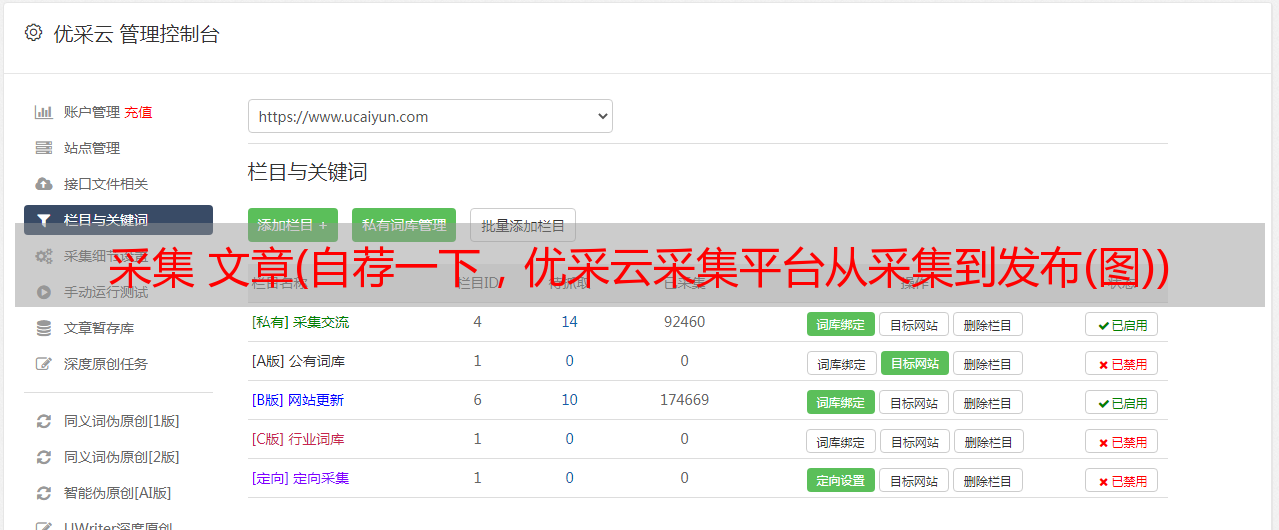Click 词库绑定 in the 采集交流 row
The image size is (1279, 530).
(841, 324)
